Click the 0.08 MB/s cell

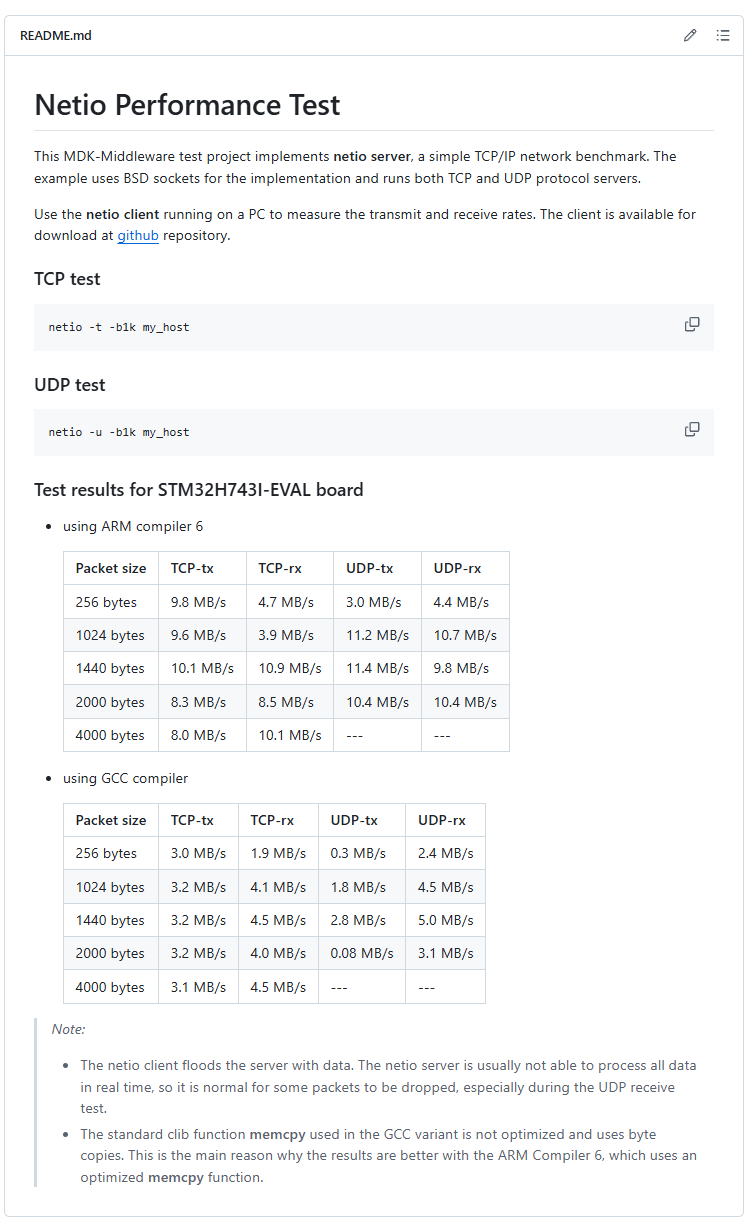click(x=362, y=953)
